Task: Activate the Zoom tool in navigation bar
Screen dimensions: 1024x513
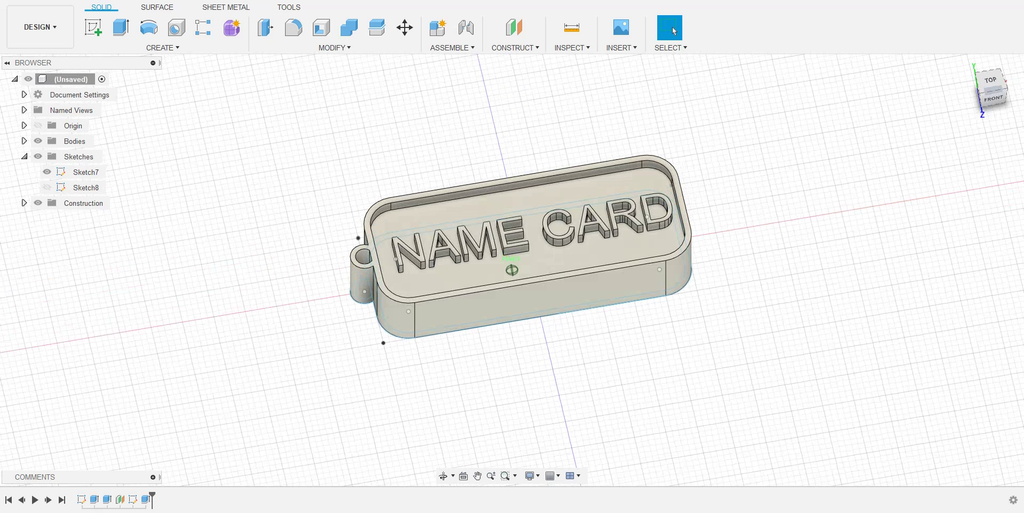Action: pyautogui.click(x=490, y=476)
